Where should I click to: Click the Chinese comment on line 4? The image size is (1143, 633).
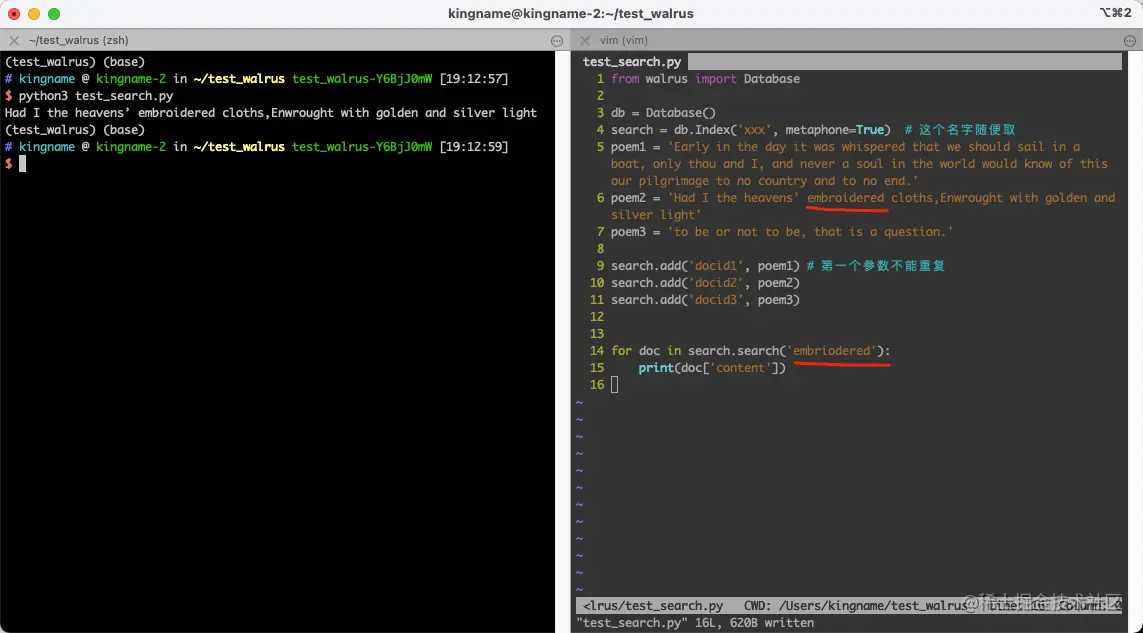click(x=959, y=130)
